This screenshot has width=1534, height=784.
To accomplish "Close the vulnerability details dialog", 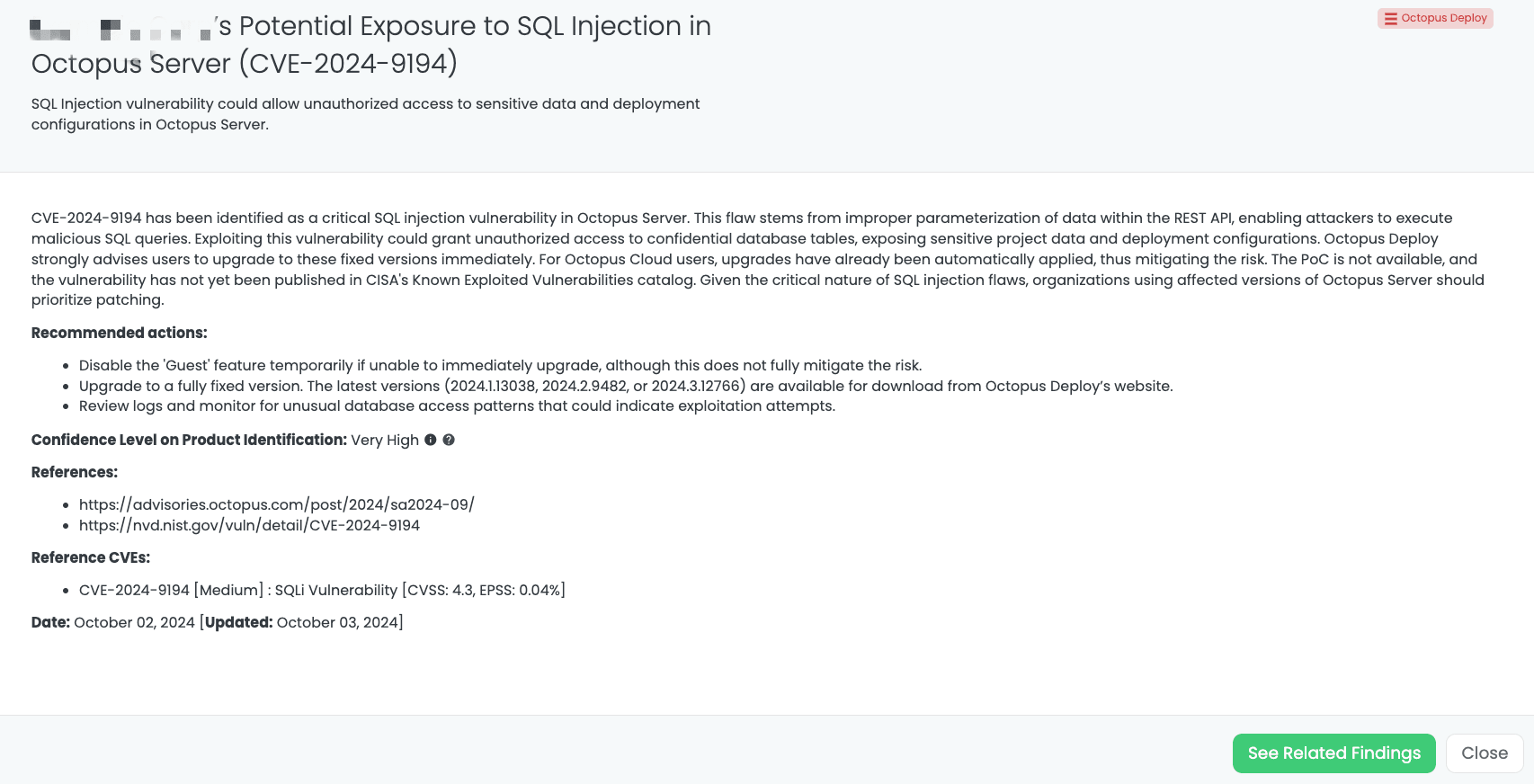I will 1484,753.
